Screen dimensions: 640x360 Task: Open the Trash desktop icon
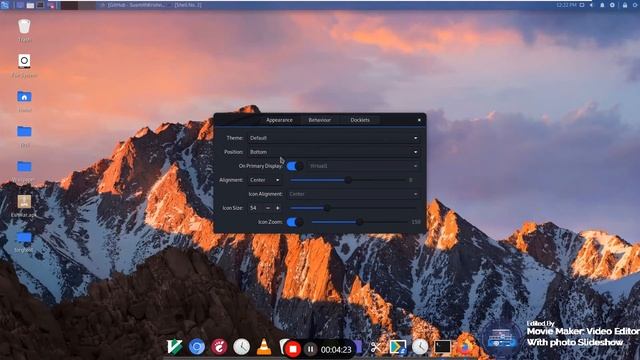click(24, 27)
